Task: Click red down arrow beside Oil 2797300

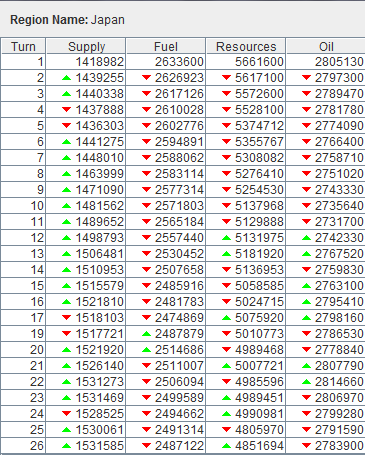Action: point(306,78)
